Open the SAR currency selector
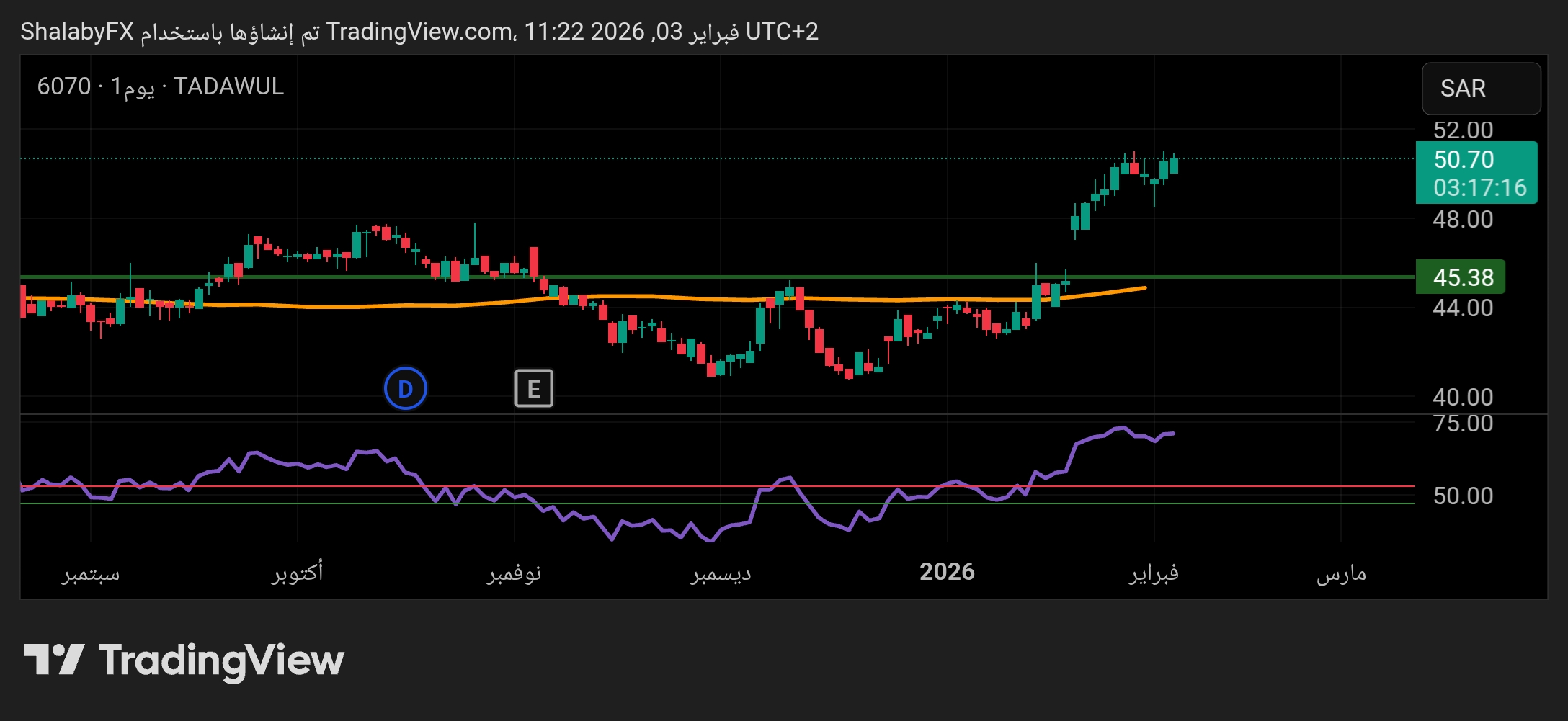1568x721 pixels. coord(1480,89)
